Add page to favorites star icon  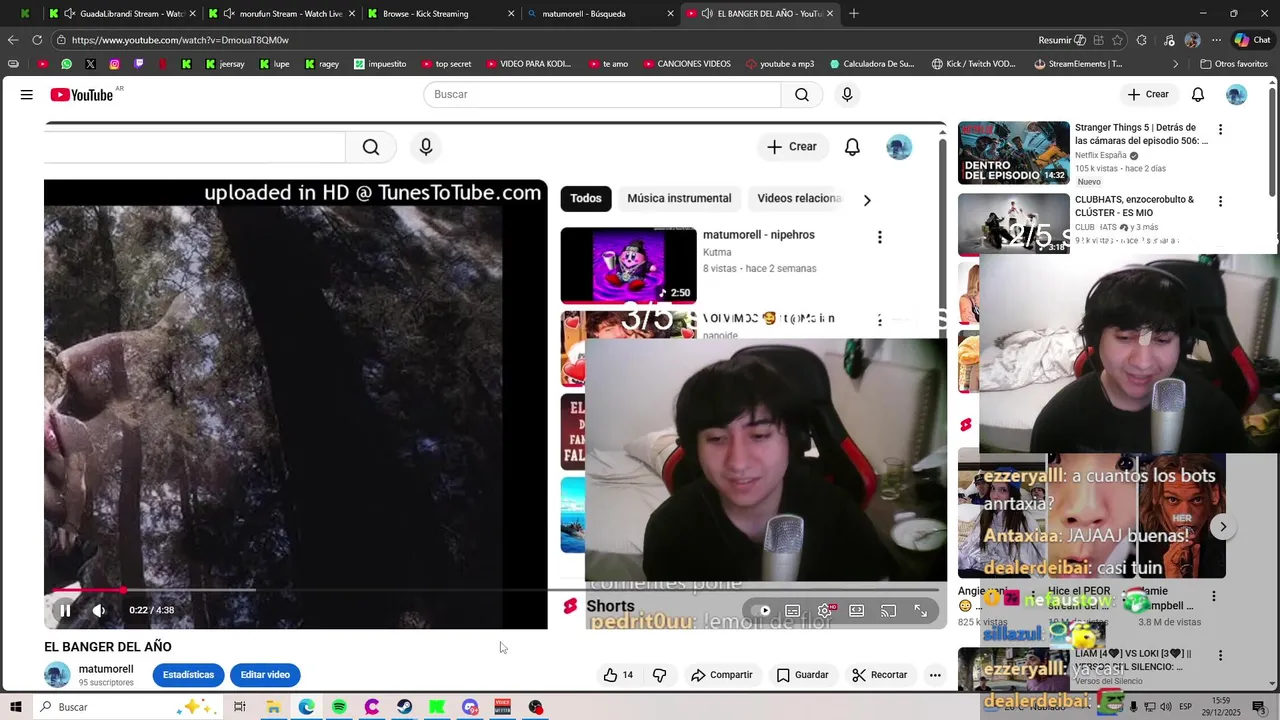(x=1117, y=40)
